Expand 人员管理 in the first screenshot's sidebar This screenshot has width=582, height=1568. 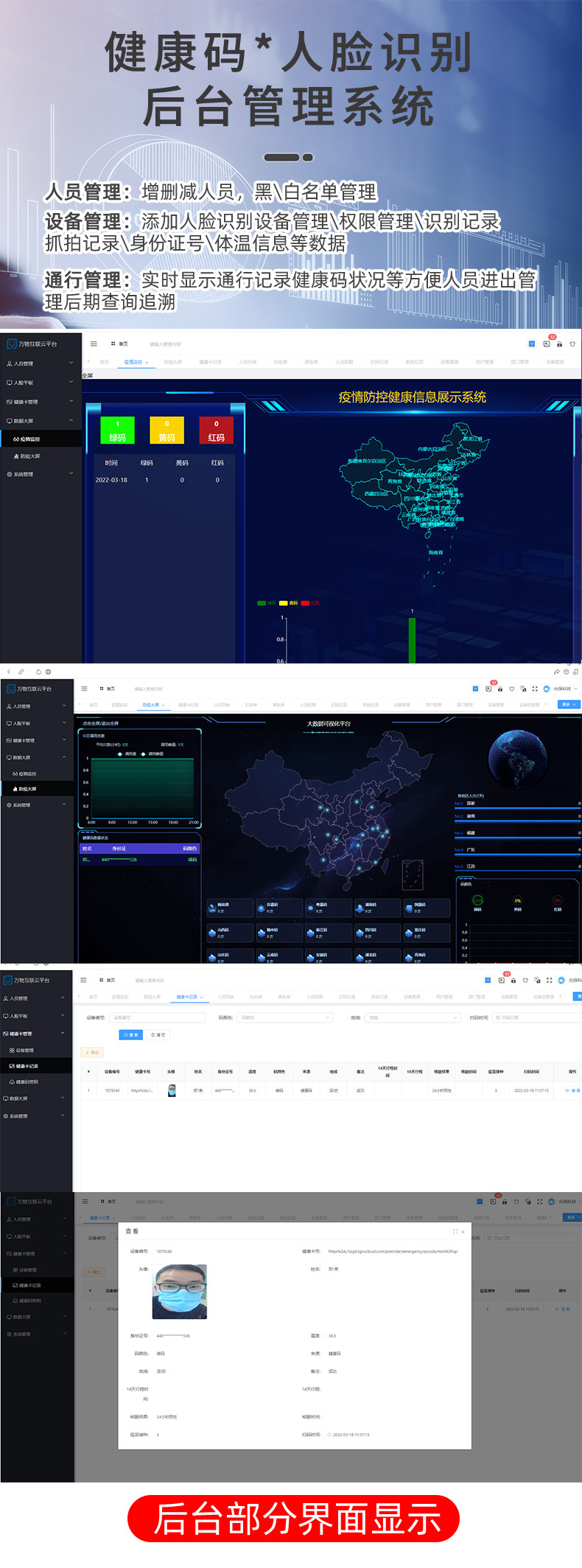click(41, 363)
